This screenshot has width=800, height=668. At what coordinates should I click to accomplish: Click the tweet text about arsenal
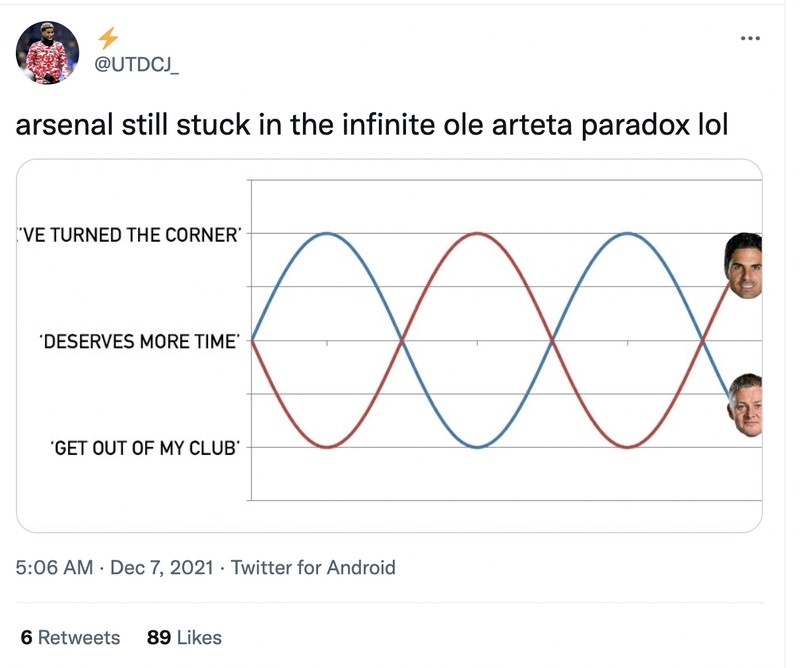pyautogui.click(x=371, y=127)
